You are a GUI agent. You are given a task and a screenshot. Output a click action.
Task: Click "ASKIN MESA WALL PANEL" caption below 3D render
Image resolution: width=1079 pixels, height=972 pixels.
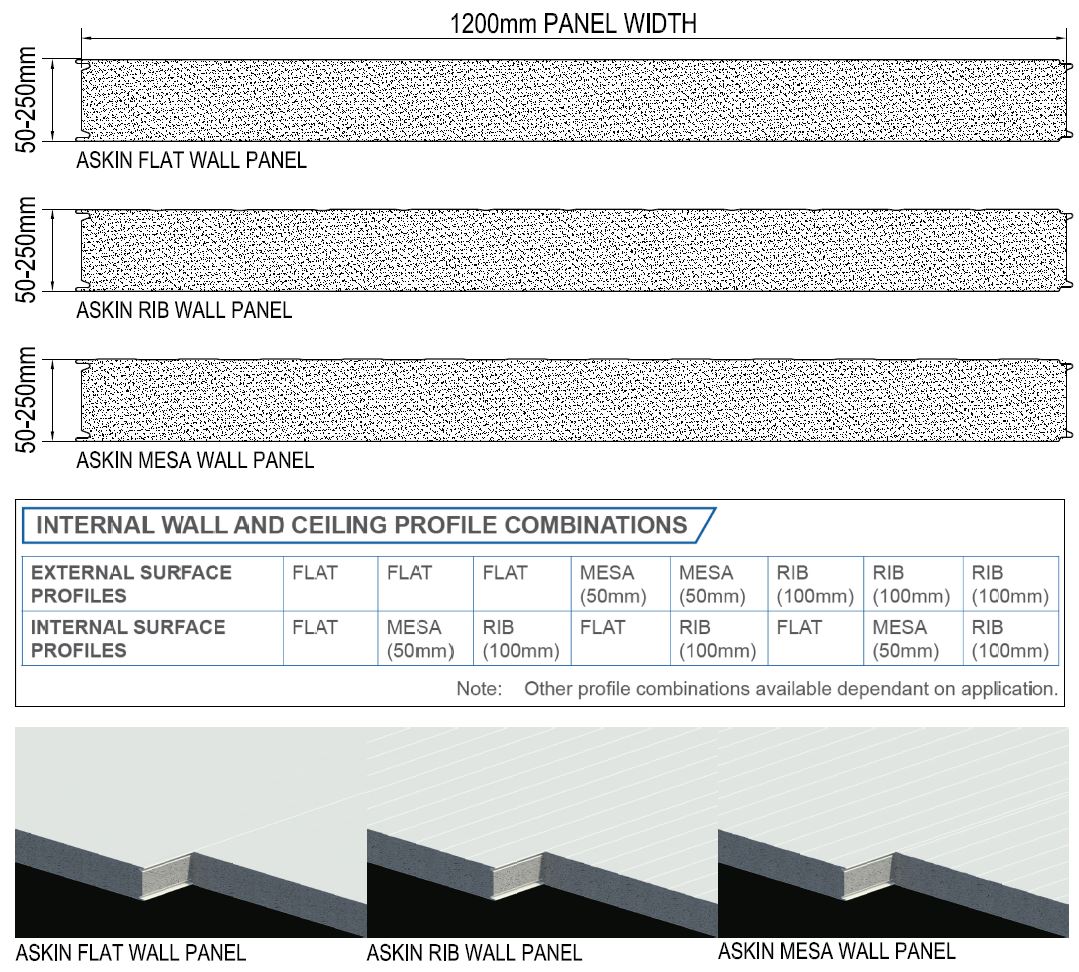[837, 951]
